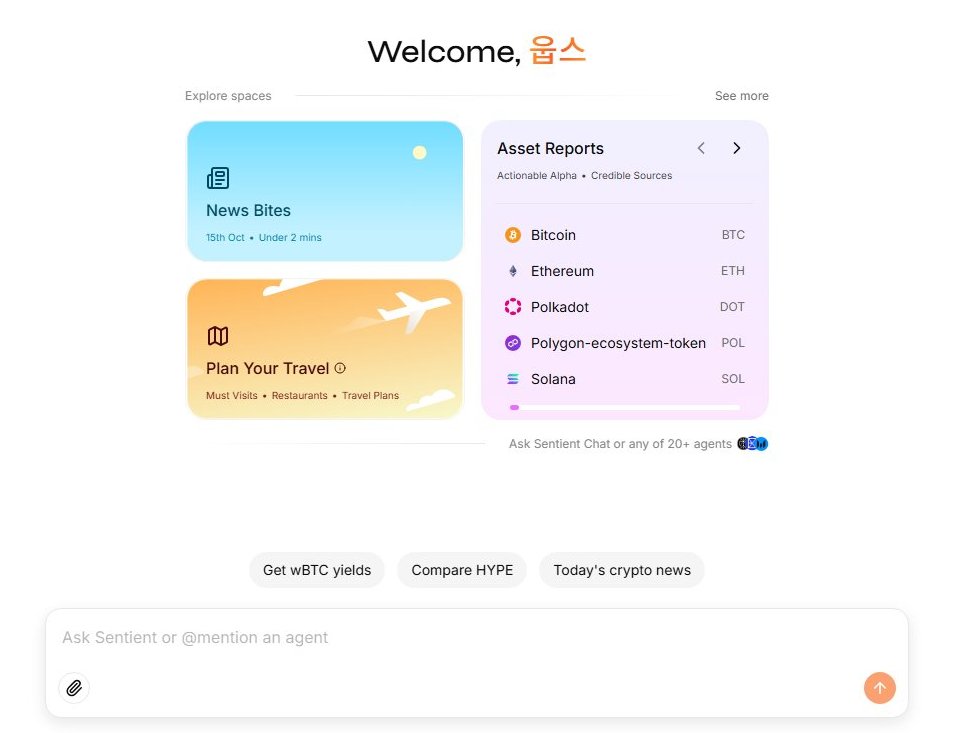Open the Polygon-ecosystem-token report row
The height and width of the screenshot is (733, 962).
[x=625, y=343]
